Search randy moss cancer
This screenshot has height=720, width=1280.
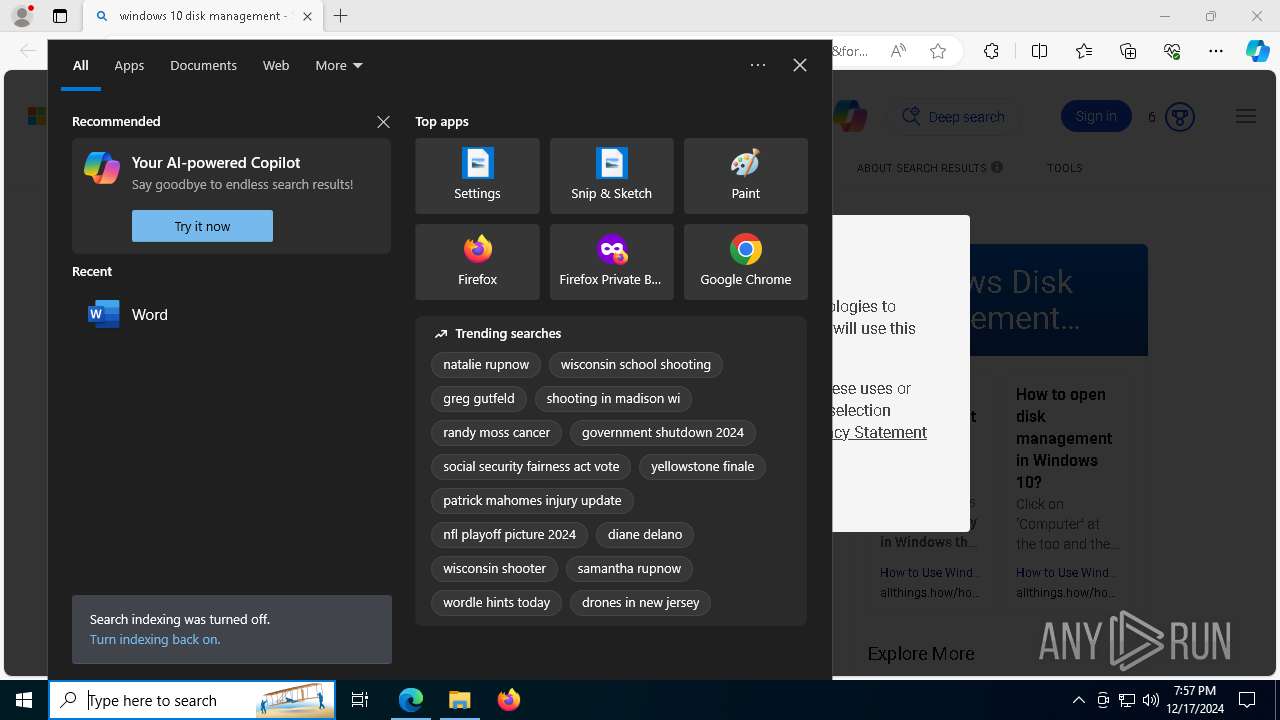coord(497,433)
